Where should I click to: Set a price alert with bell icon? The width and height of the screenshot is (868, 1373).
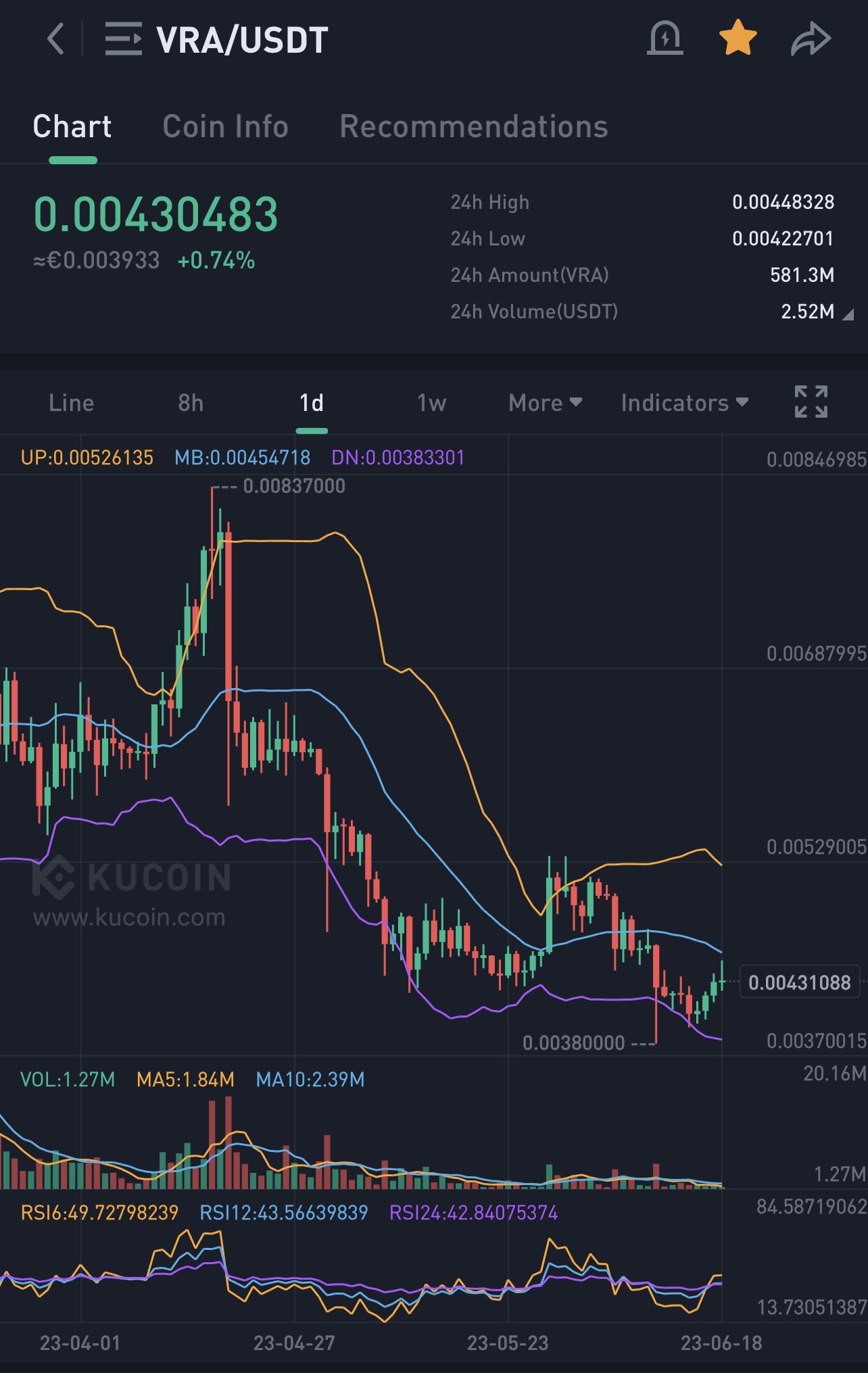click(665, 38)
